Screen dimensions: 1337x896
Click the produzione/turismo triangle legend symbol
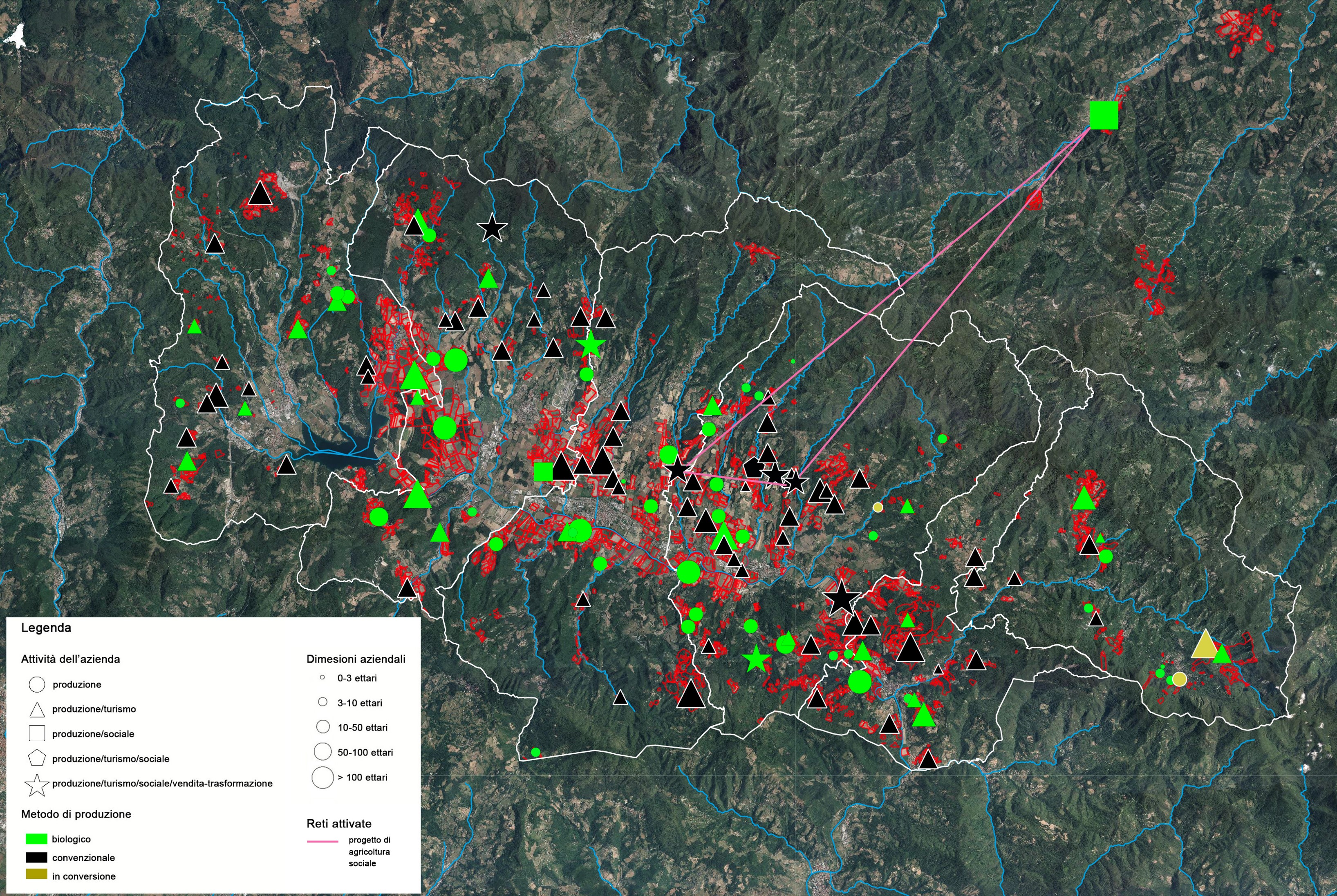(x=37, y=710)
